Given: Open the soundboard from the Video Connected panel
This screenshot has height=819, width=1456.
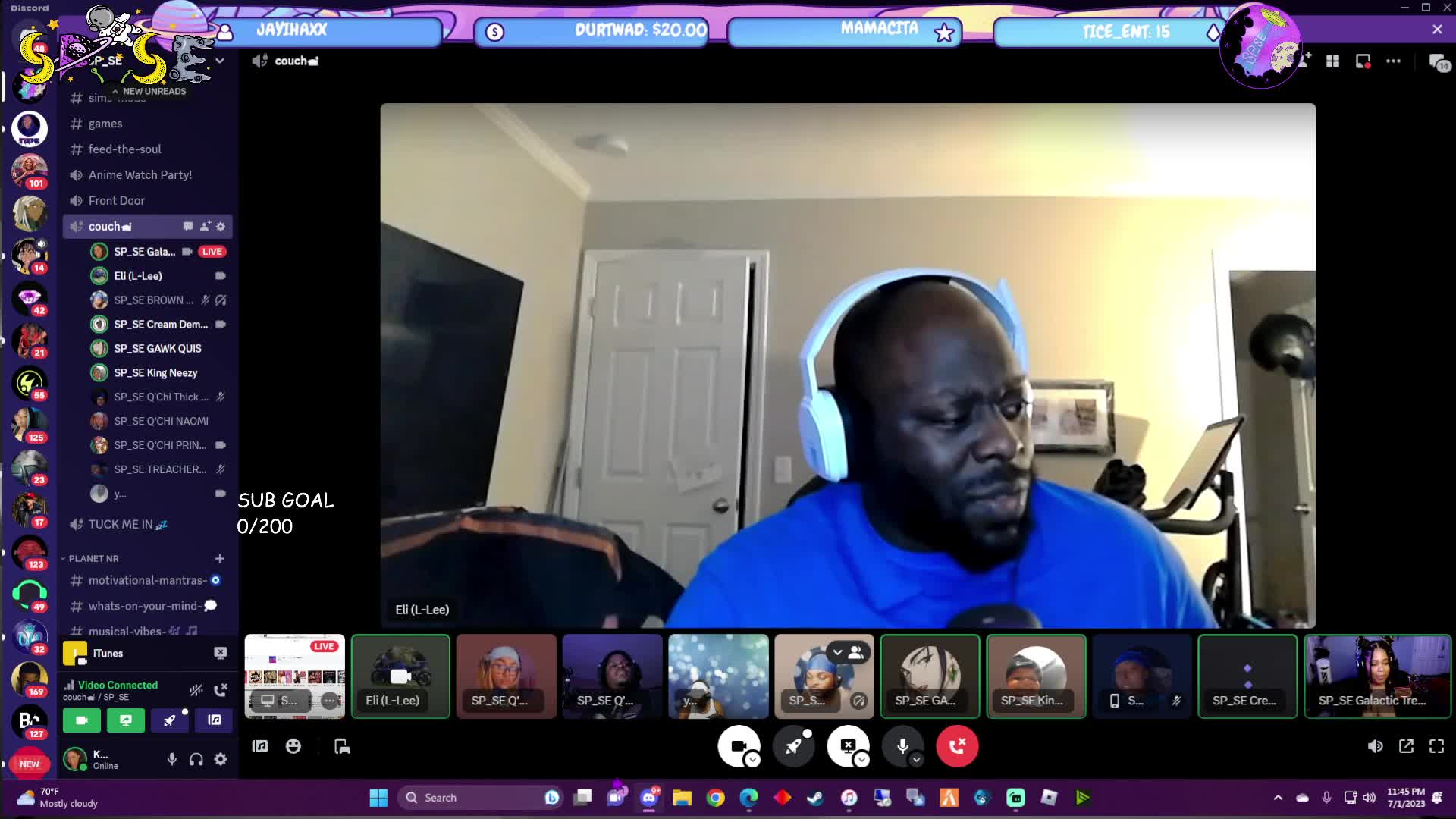Looking at the screenshot, I should point(215,720).
